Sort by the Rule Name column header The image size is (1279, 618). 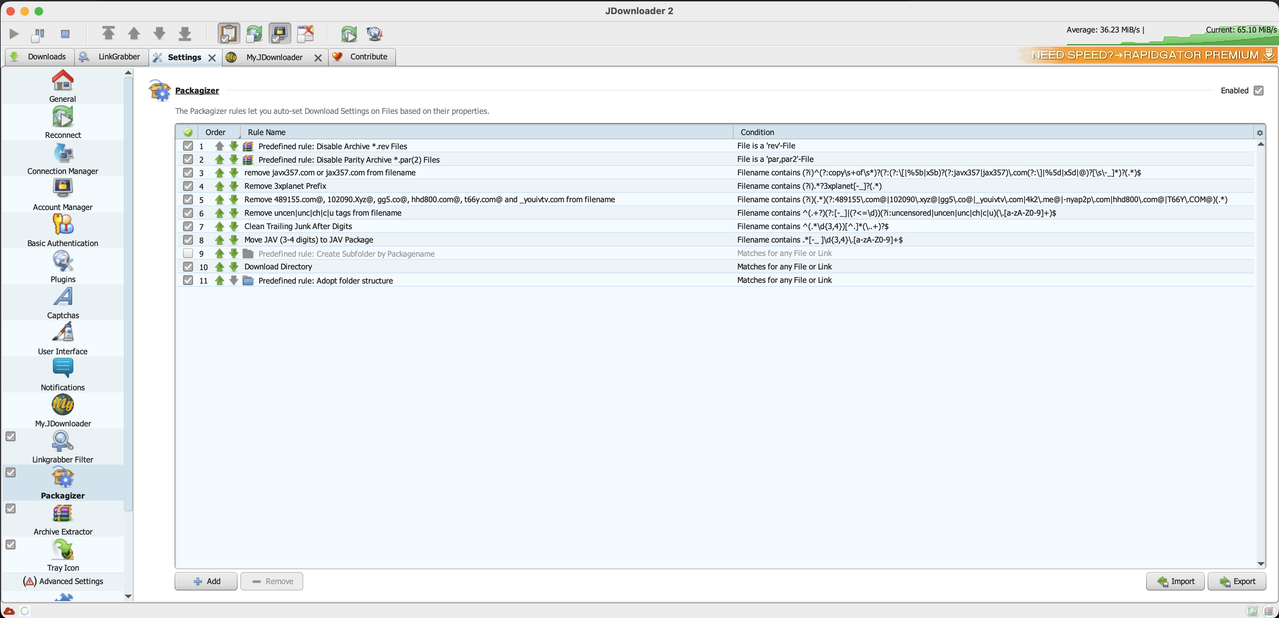tap(487, 132)
